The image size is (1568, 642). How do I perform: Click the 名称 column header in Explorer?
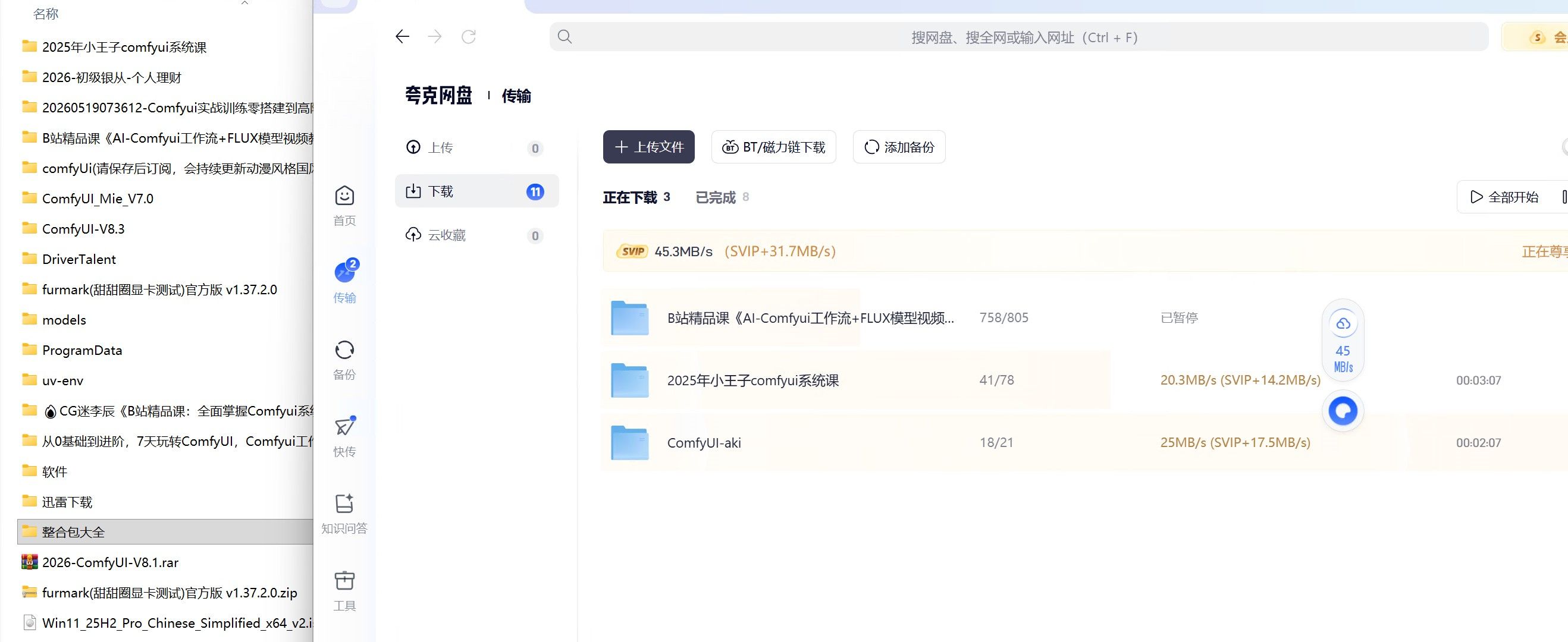(46, 14)
